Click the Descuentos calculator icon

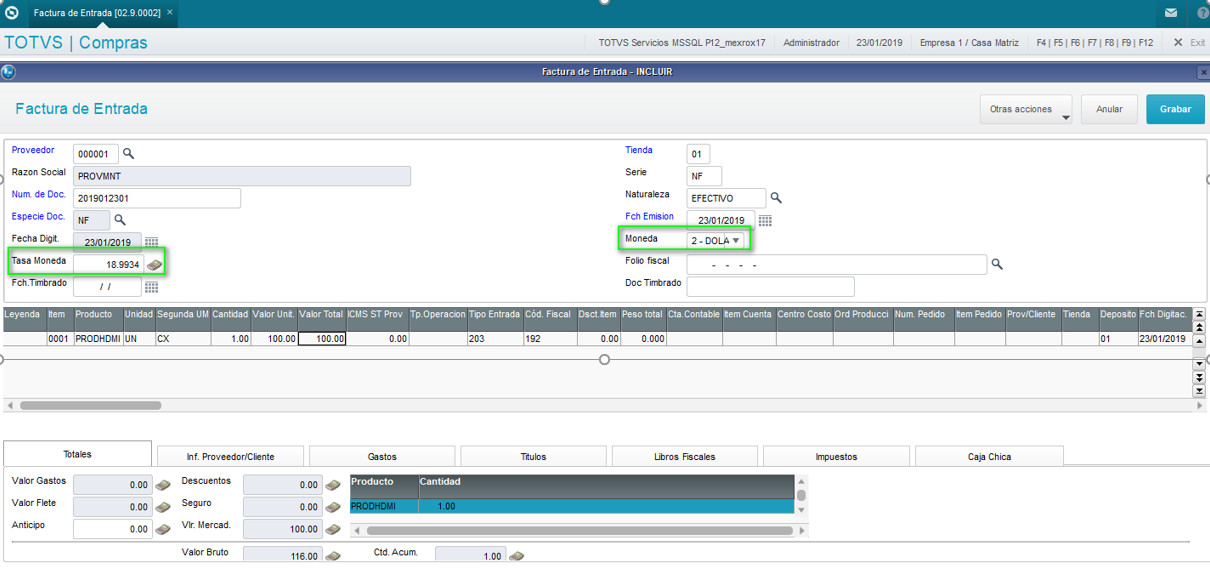pos(333,485)
